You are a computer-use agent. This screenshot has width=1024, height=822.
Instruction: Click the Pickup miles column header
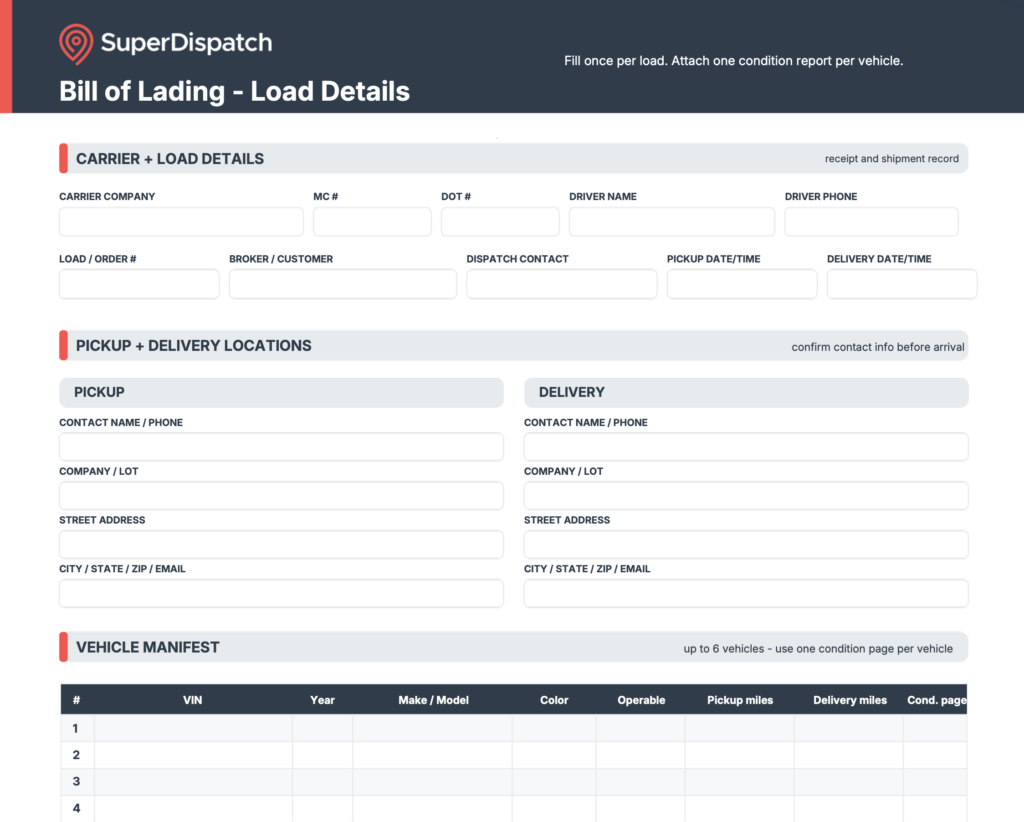(x=740, y=700)
